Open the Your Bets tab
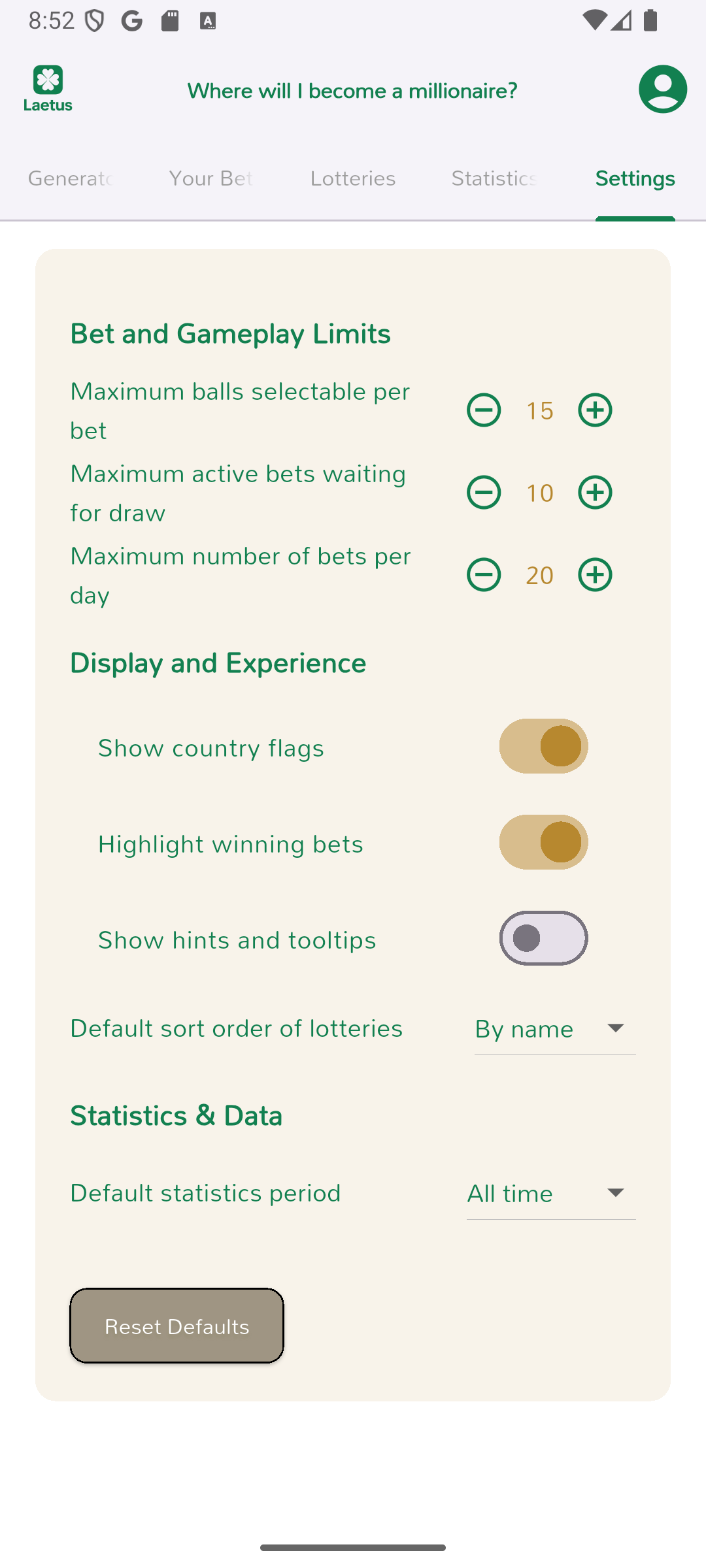 click(x=210, y=178)
